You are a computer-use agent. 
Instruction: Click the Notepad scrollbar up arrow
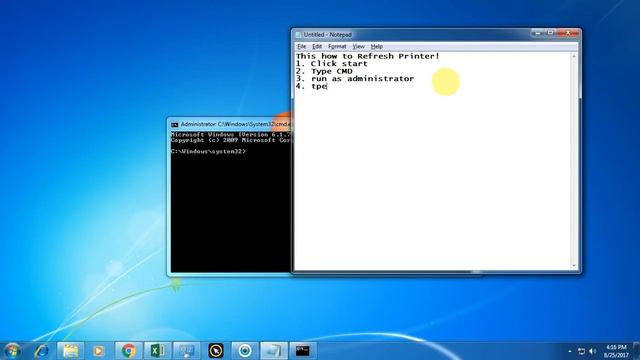coord(574,56)
